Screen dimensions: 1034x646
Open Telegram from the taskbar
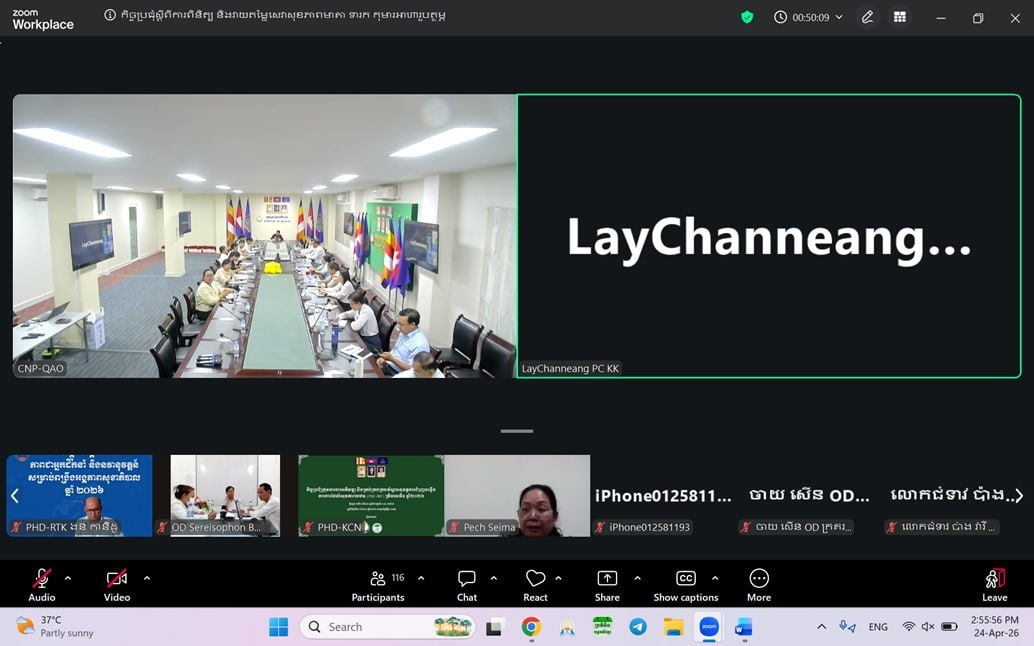click(638, 627)
